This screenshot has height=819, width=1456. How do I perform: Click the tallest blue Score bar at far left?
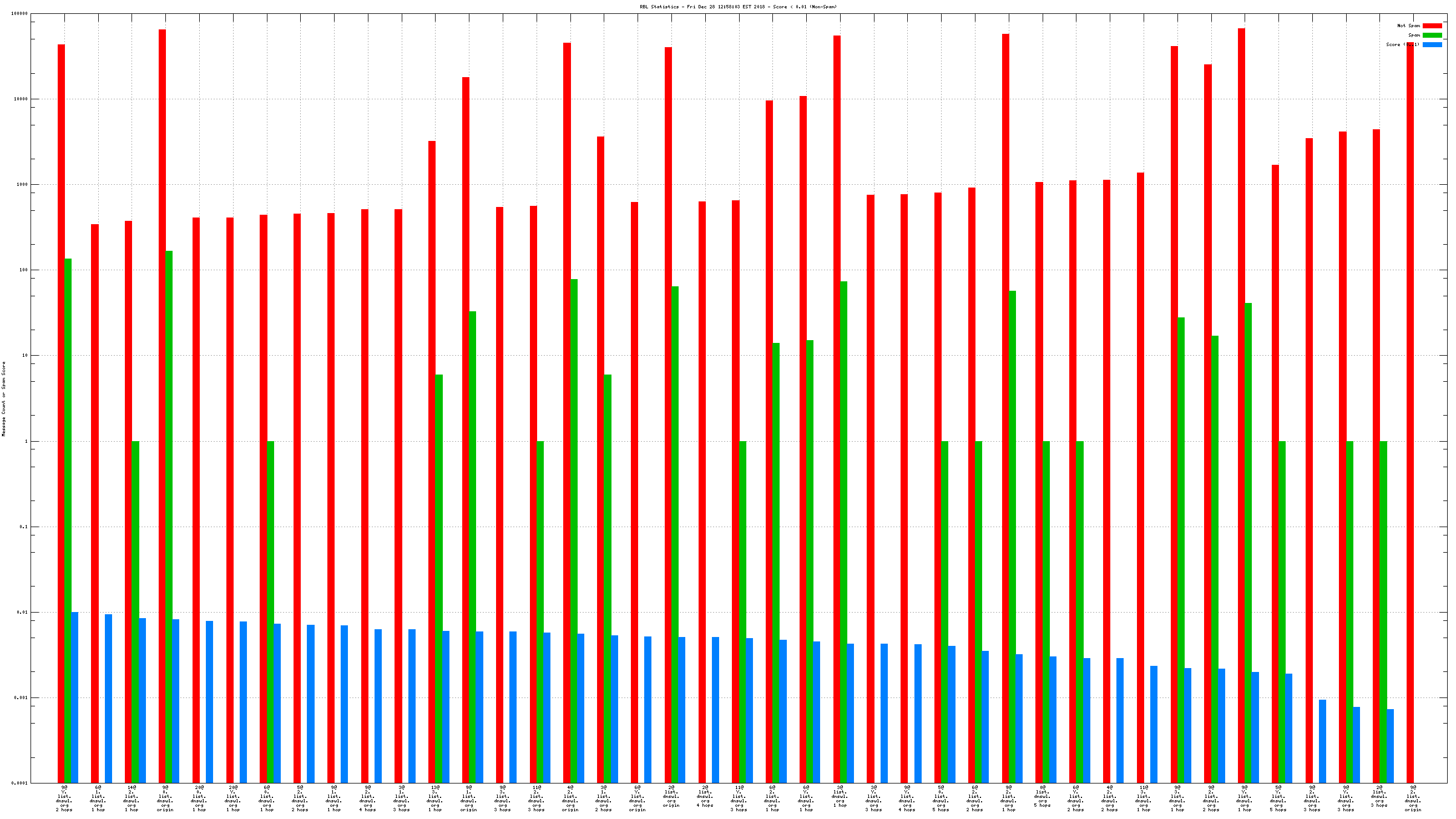(74, 697)
